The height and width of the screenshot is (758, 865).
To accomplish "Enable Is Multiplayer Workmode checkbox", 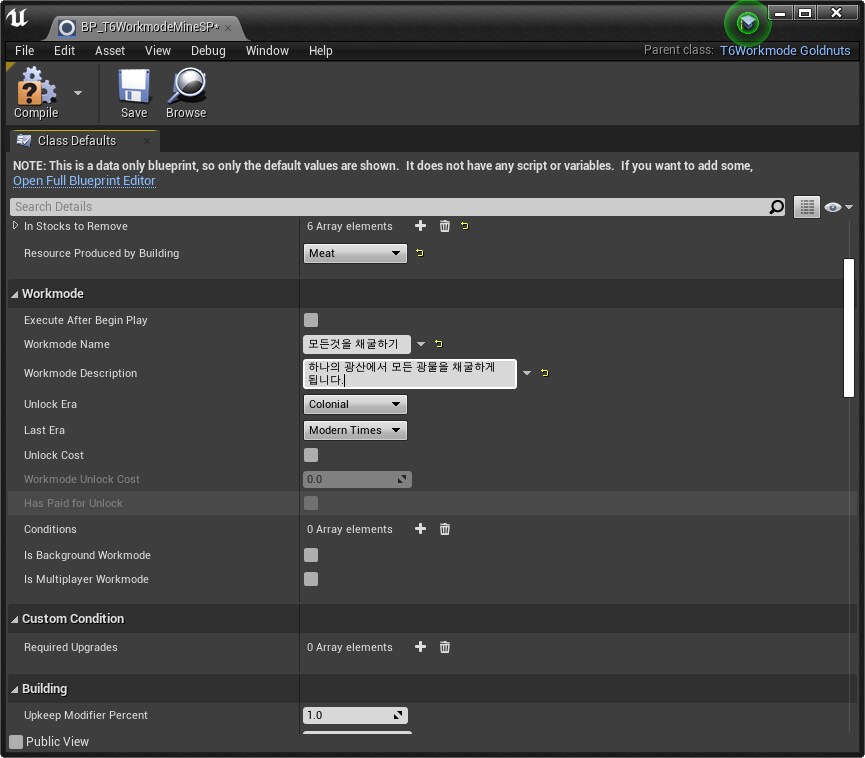I will pos(311,579).
